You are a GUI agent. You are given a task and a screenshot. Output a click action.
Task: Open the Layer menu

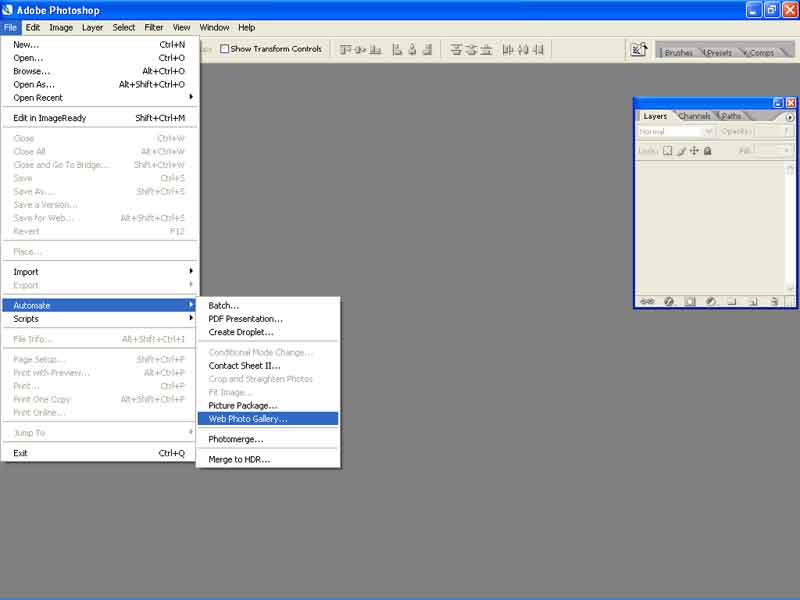92,28
